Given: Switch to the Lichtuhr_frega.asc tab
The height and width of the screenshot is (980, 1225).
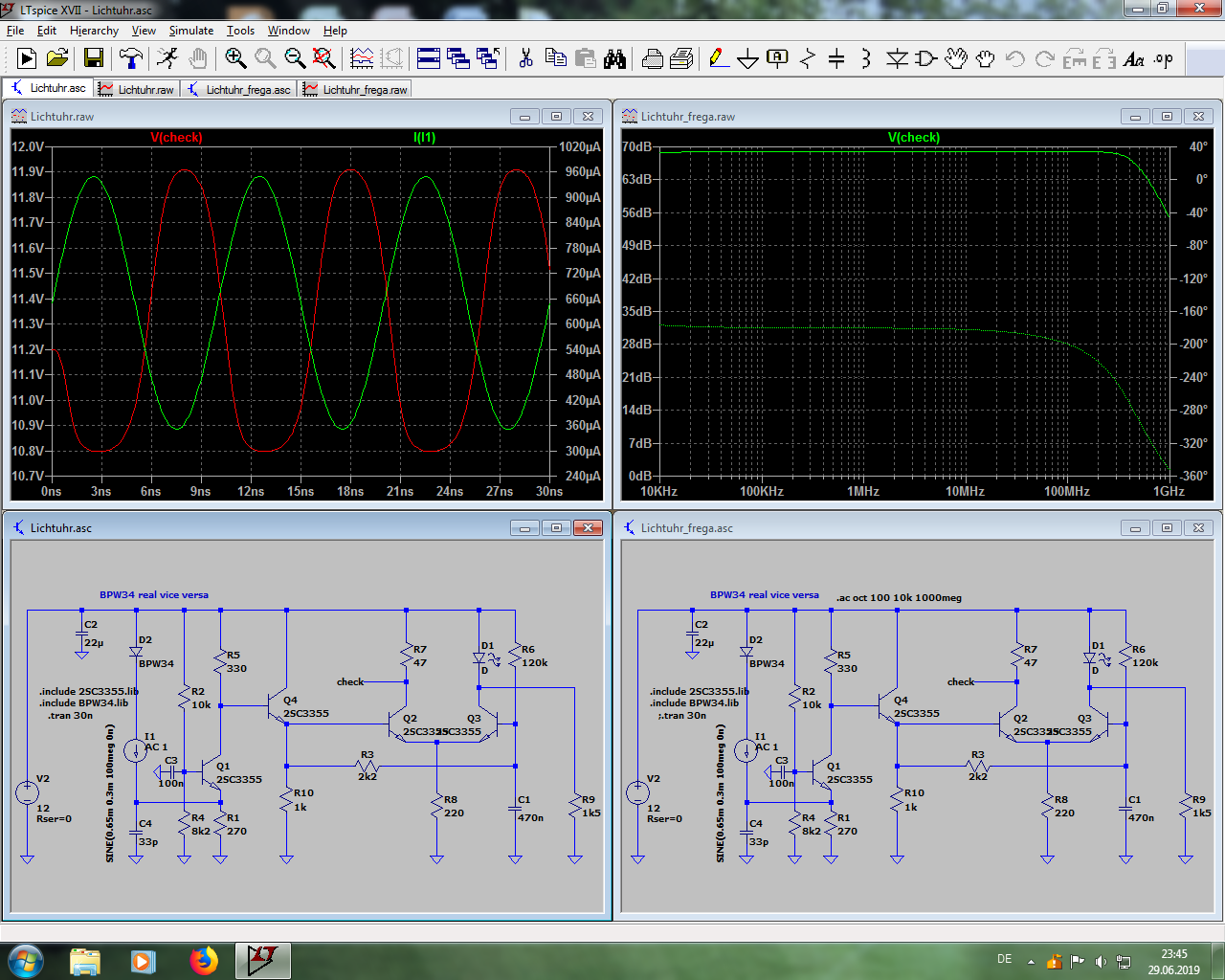Looking at the screenshot, I should point(239,89).
